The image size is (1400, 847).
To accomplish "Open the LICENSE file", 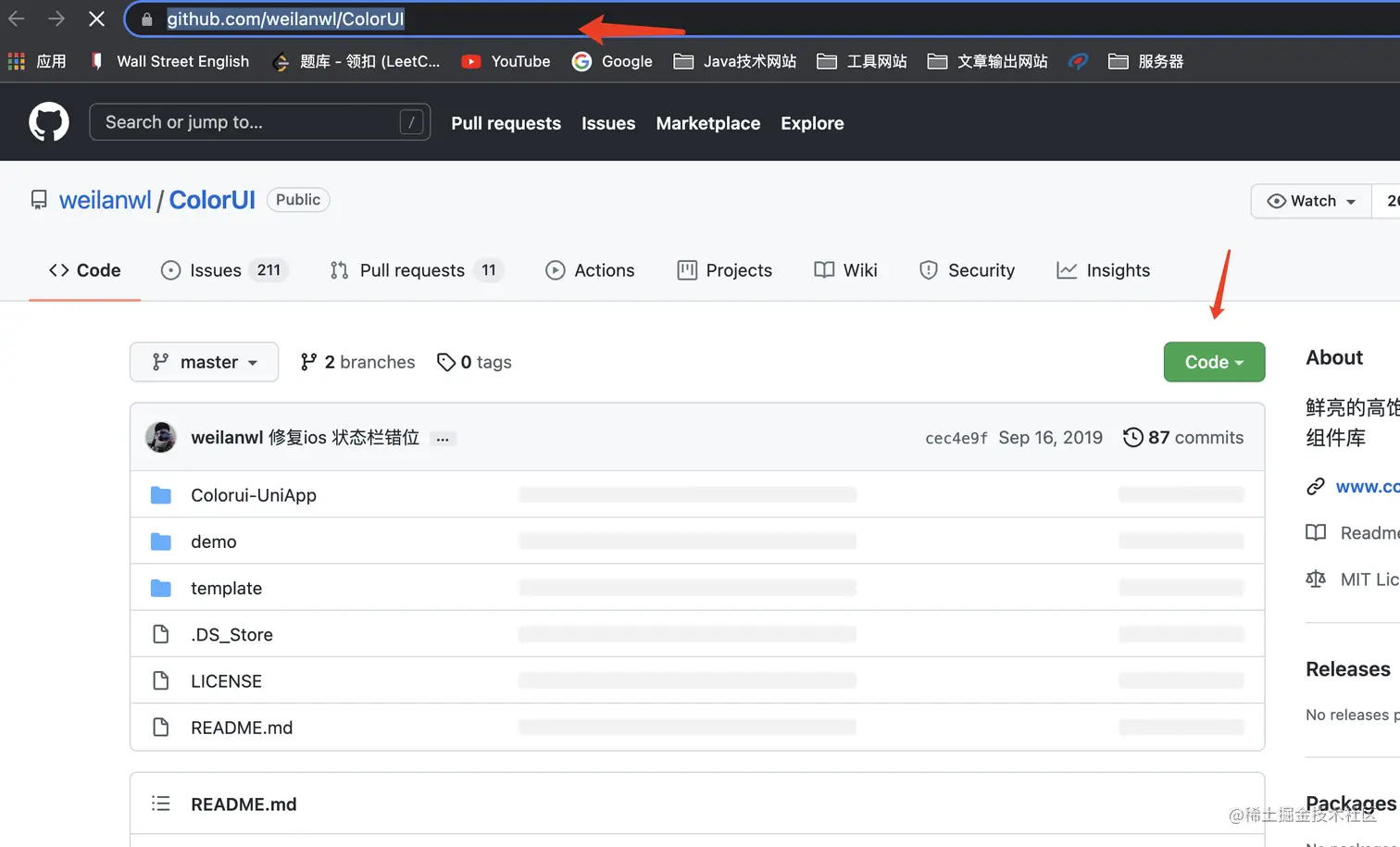I will (x=226, y=681).
